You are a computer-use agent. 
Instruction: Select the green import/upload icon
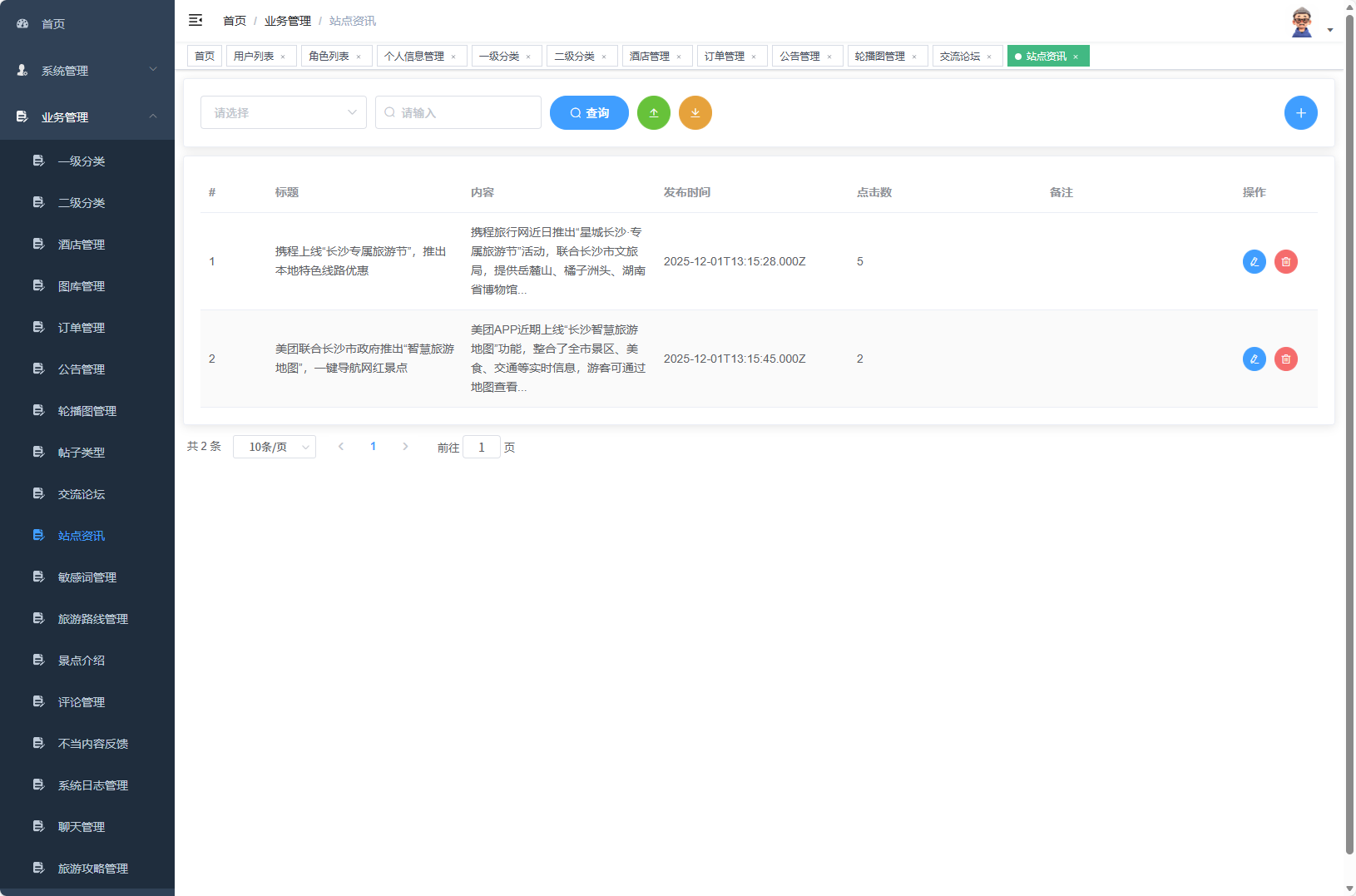pos(654,112)
